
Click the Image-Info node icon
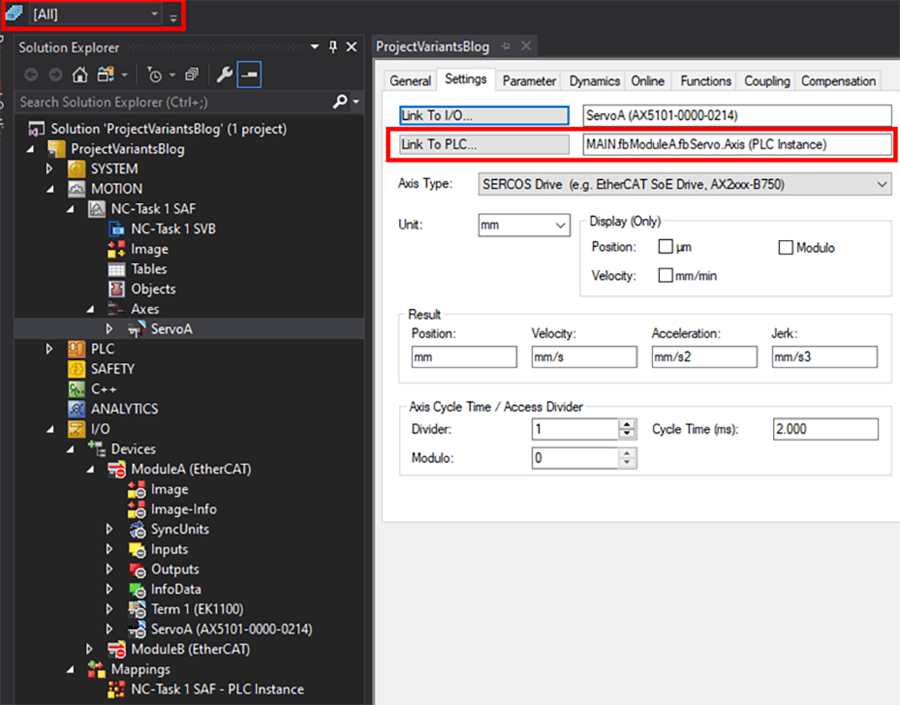point(137,509)
